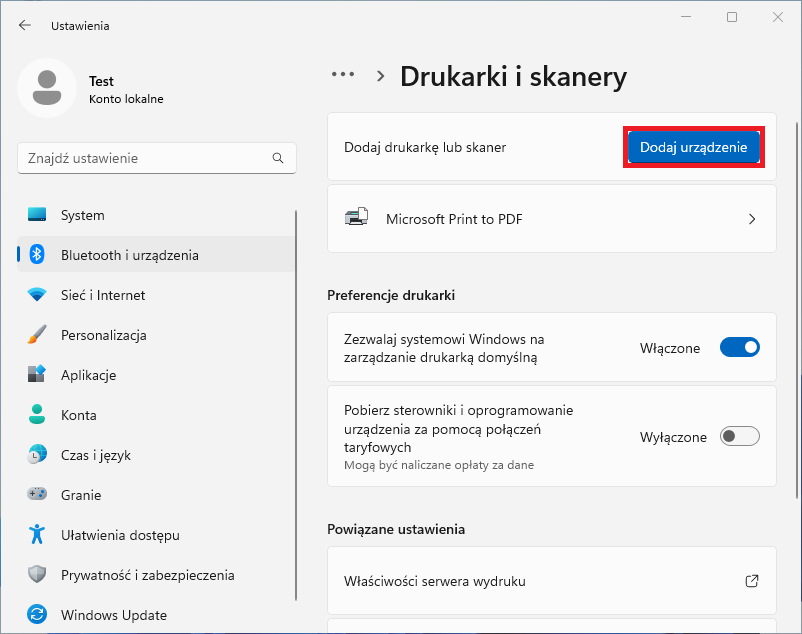Click the Włączone status label

670,348
